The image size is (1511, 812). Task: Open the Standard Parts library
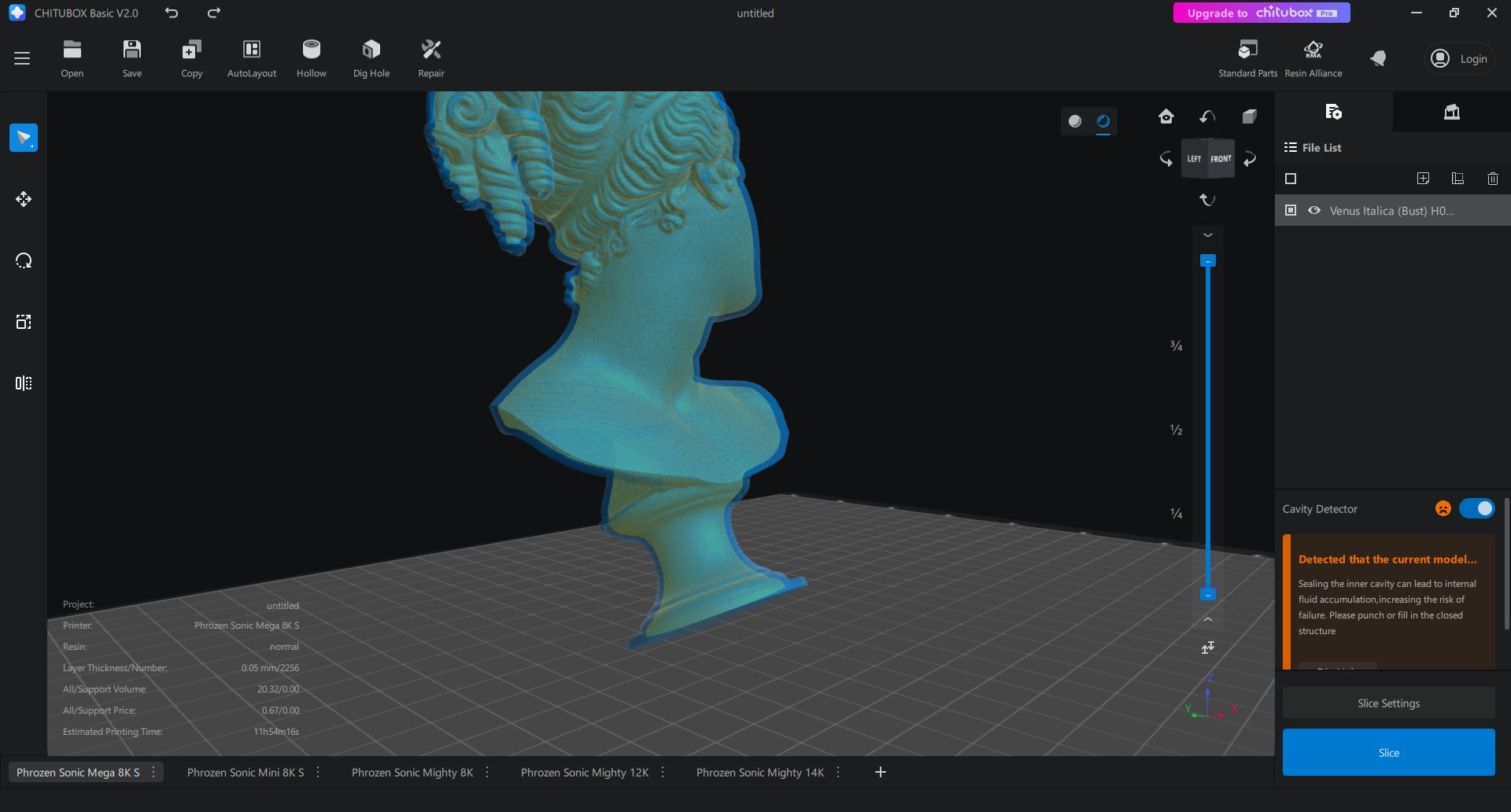1247,57
